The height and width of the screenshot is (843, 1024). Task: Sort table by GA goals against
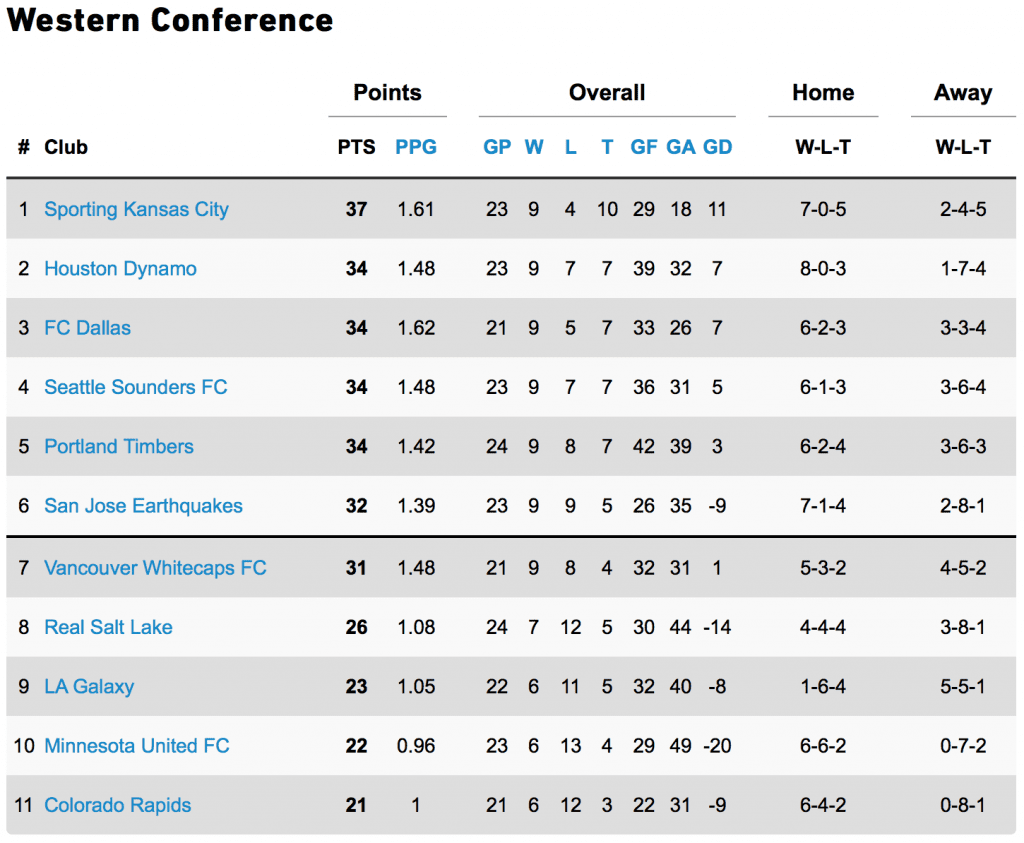tap(680, 147)
